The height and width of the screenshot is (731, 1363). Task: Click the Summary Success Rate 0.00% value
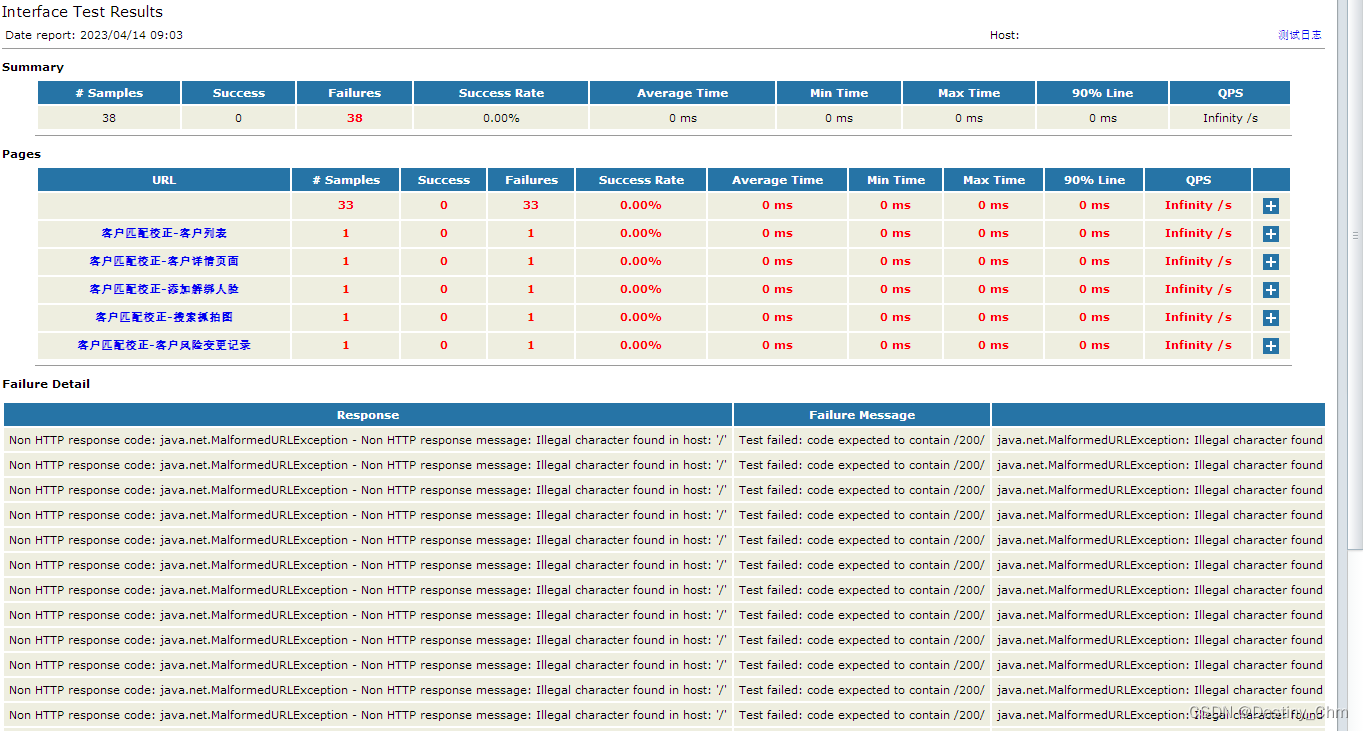tap(501, 118)
